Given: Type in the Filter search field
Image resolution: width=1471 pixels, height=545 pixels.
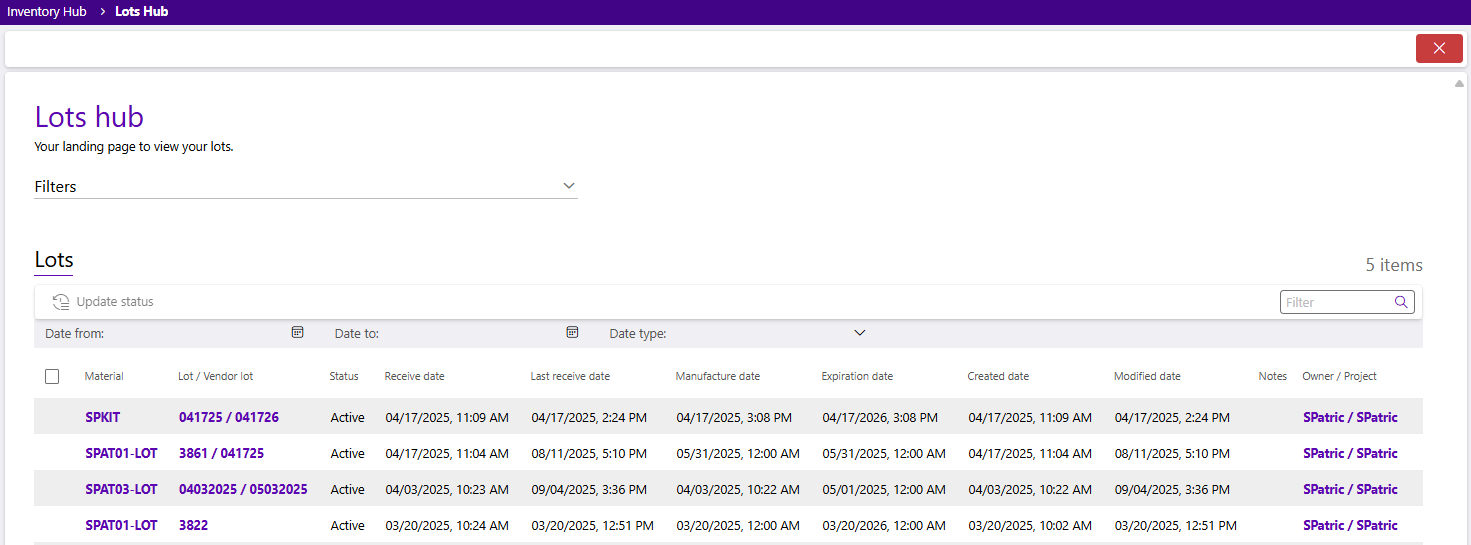Looking at the screenshot, I should [1335, 302].
